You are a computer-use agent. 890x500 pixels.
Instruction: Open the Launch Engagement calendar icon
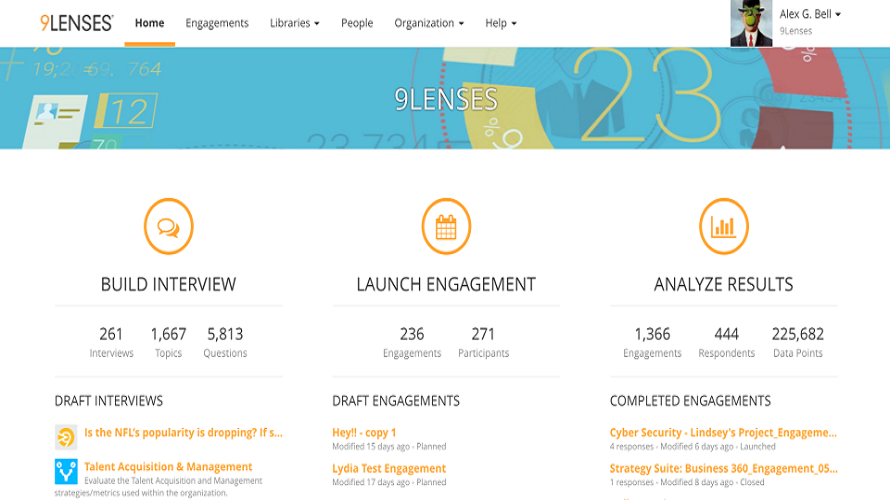coord(446,226)
